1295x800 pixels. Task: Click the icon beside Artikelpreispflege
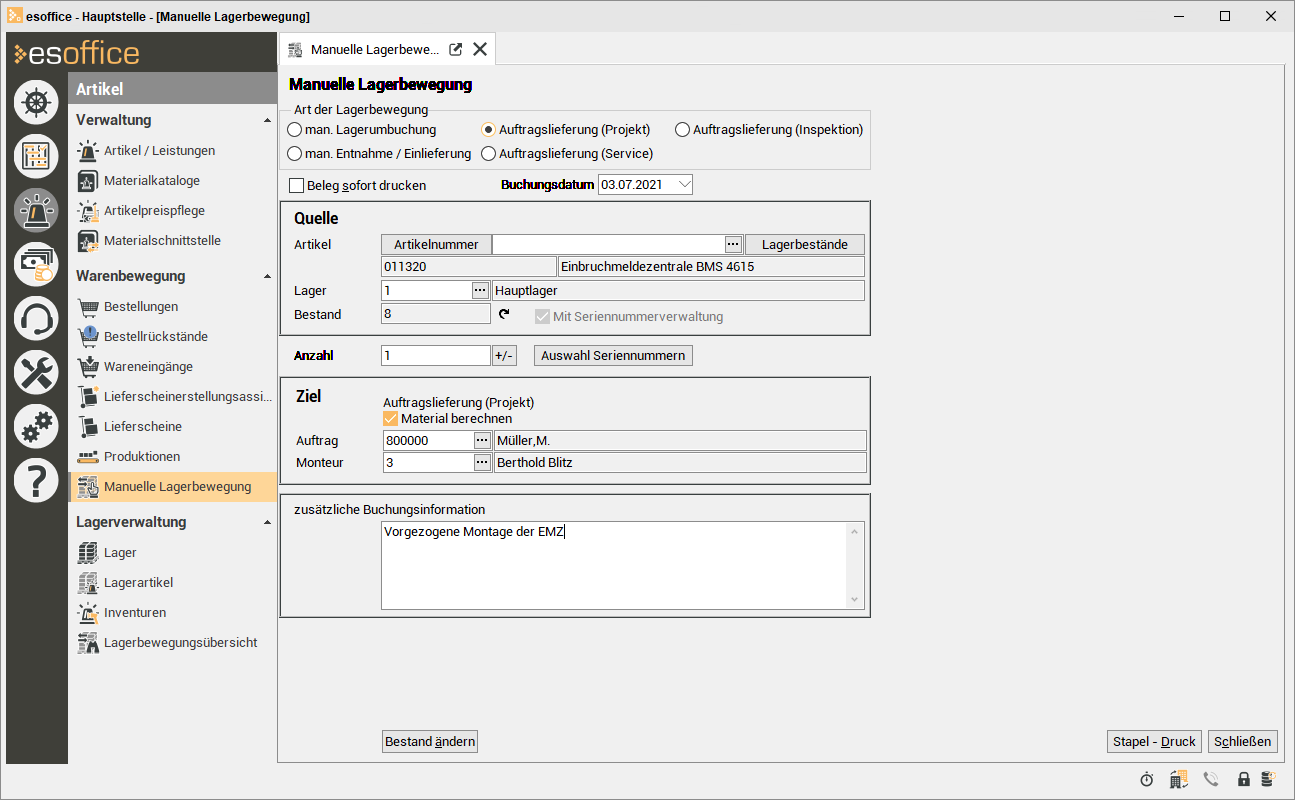click(87, 211)
